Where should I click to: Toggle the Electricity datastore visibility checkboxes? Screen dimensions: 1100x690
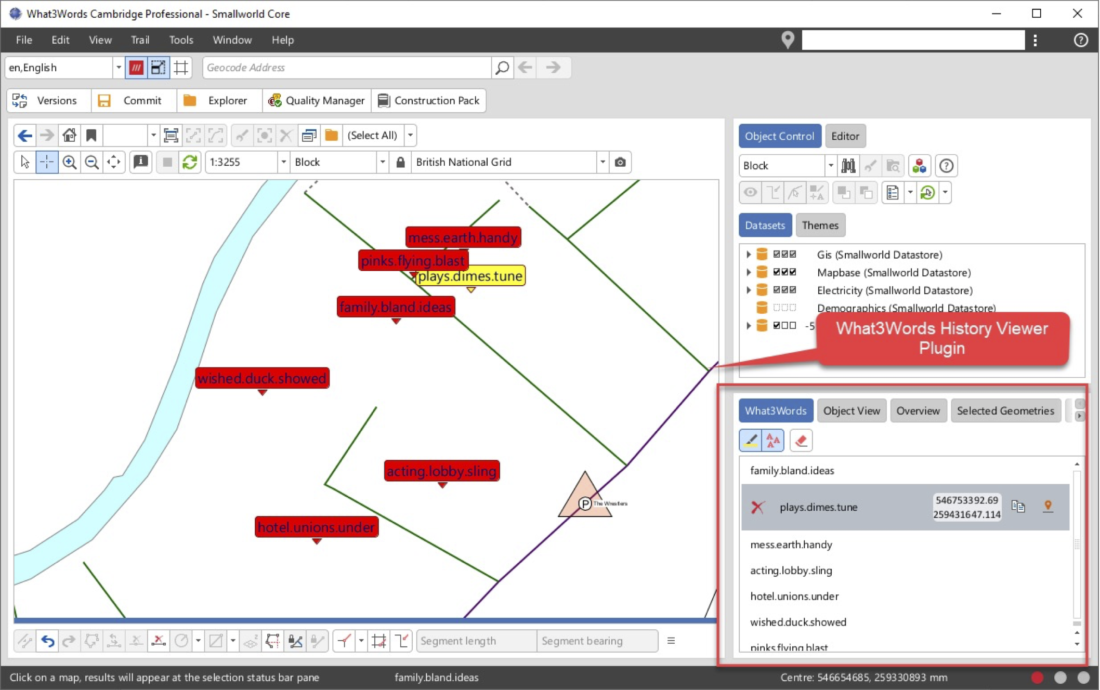[x=784, y=290]
